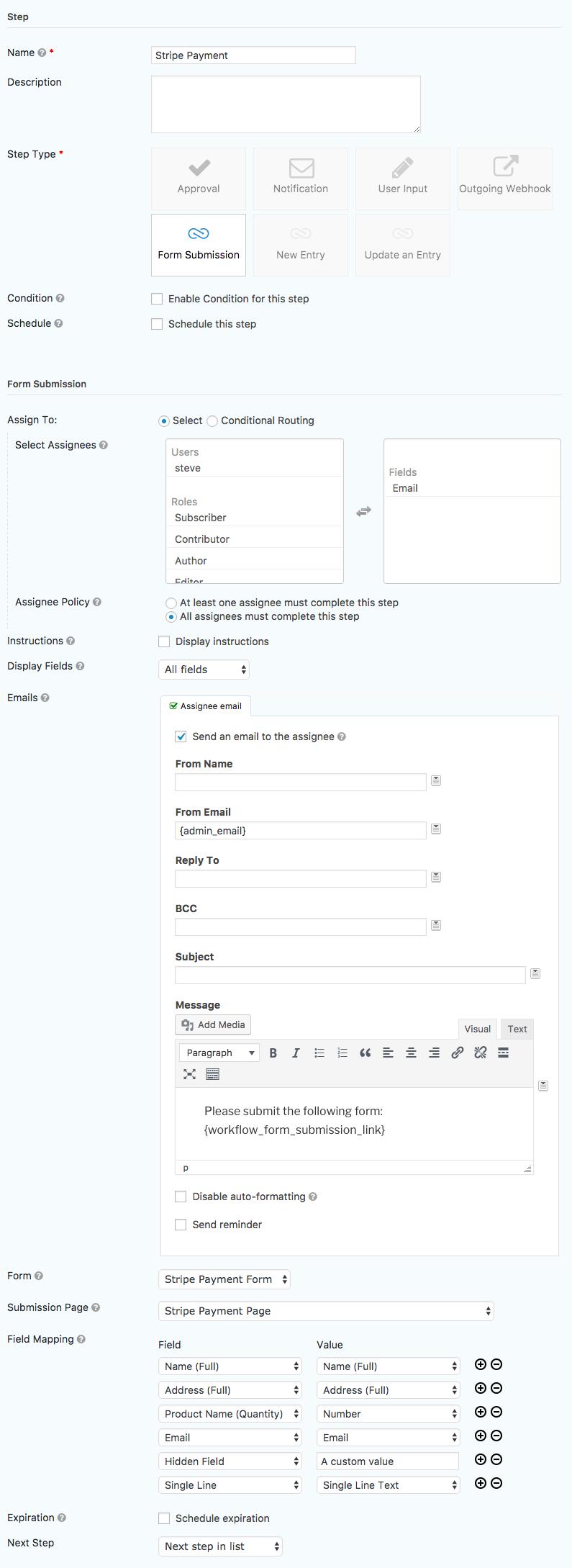Select Conditional Routing radio option

[x=212, y=421]
